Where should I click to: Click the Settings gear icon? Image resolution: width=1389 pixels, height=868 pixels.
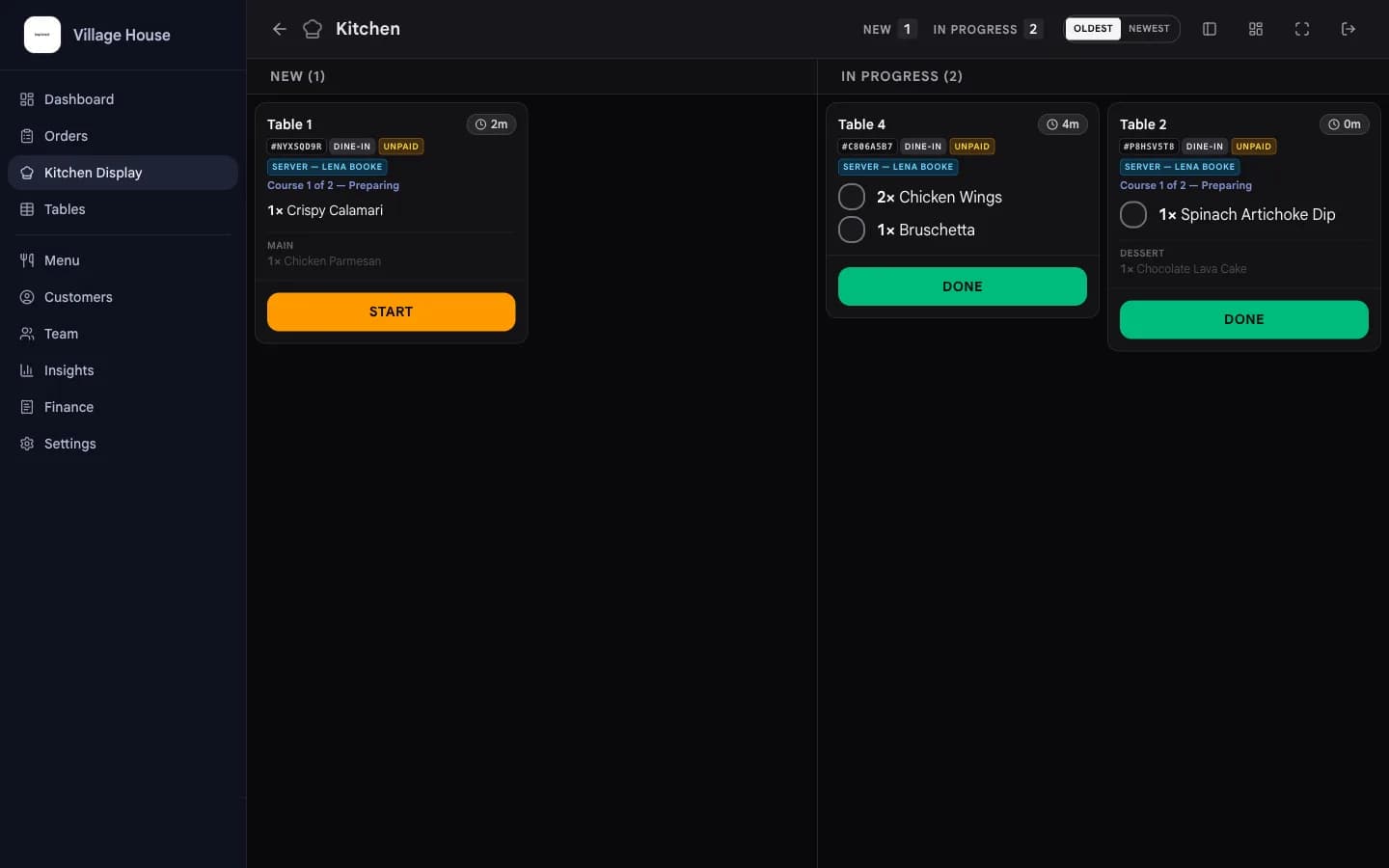pyautogui.click(x=27, y=444)
